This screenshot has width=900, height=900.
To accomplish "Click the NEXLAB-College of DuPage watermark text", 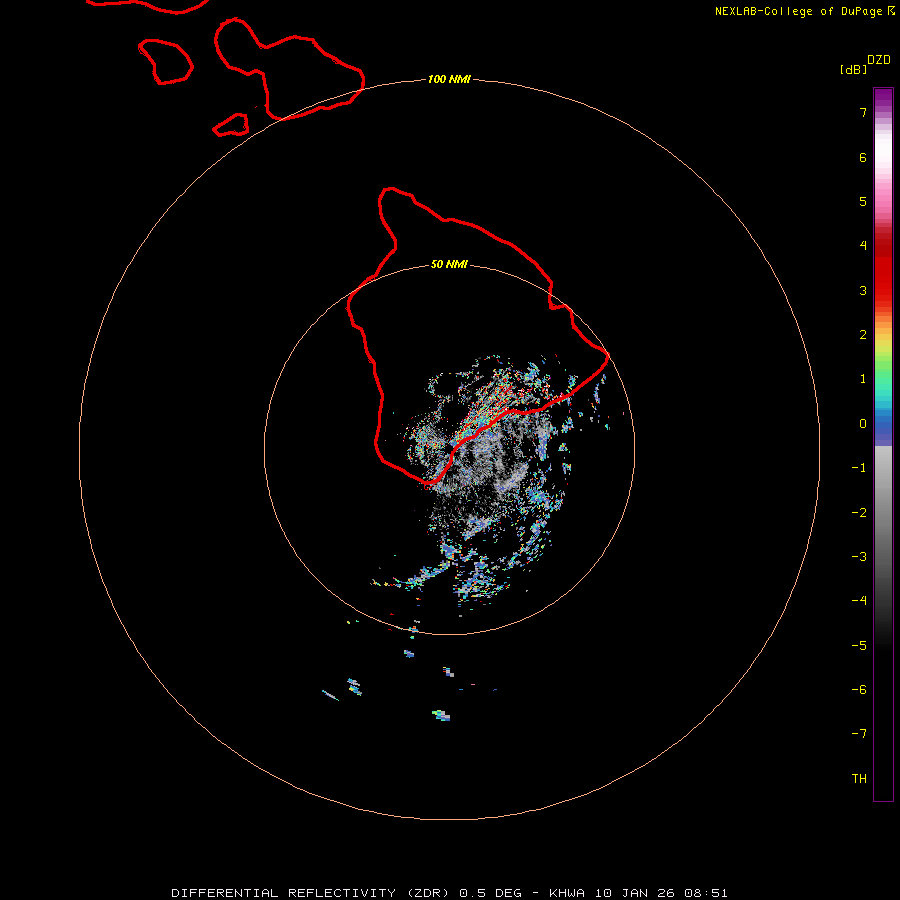I will tap(805, 11).
